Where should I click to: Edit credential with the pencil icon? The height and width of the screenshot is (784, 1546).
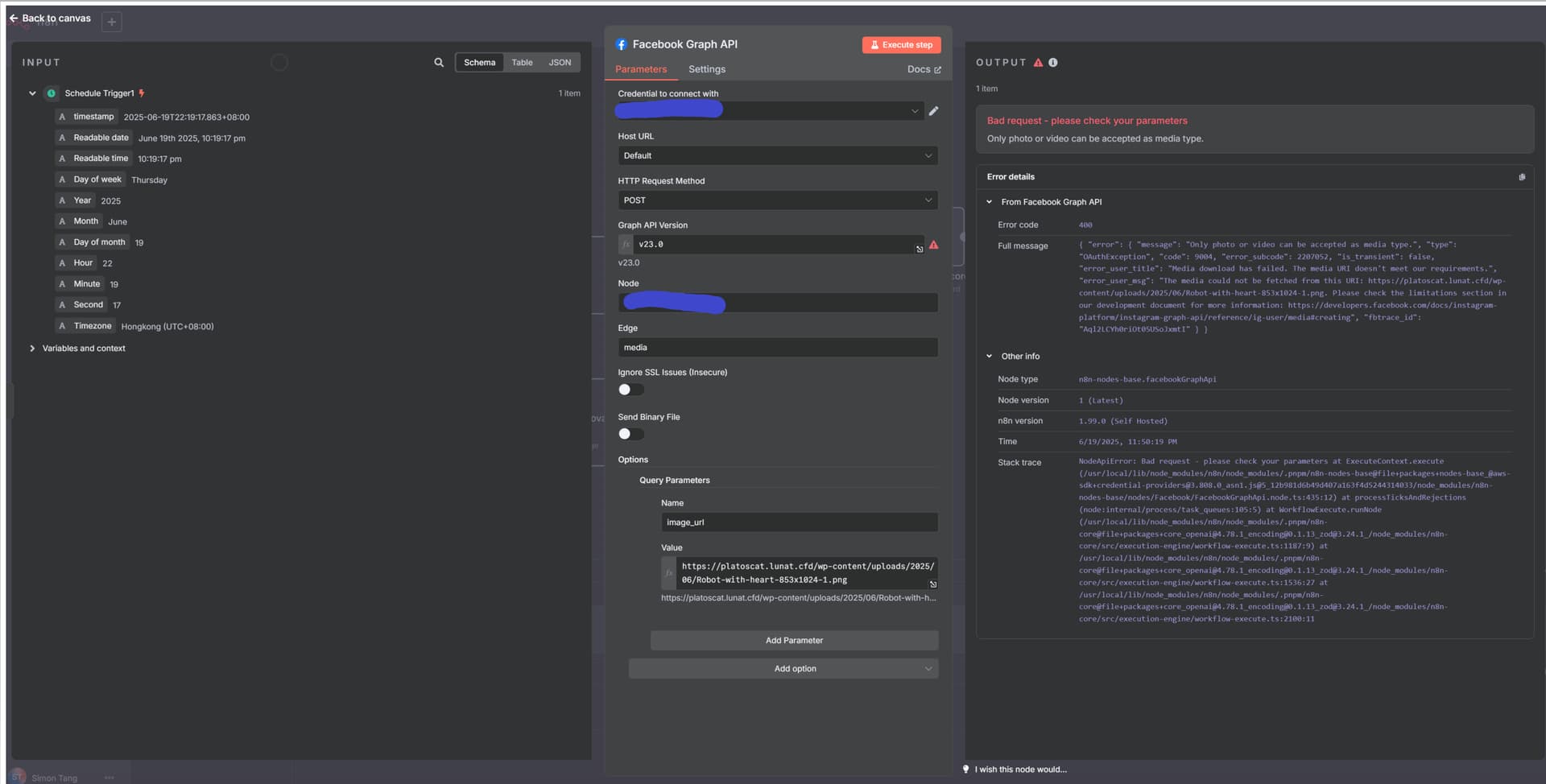tap(933, 111)
